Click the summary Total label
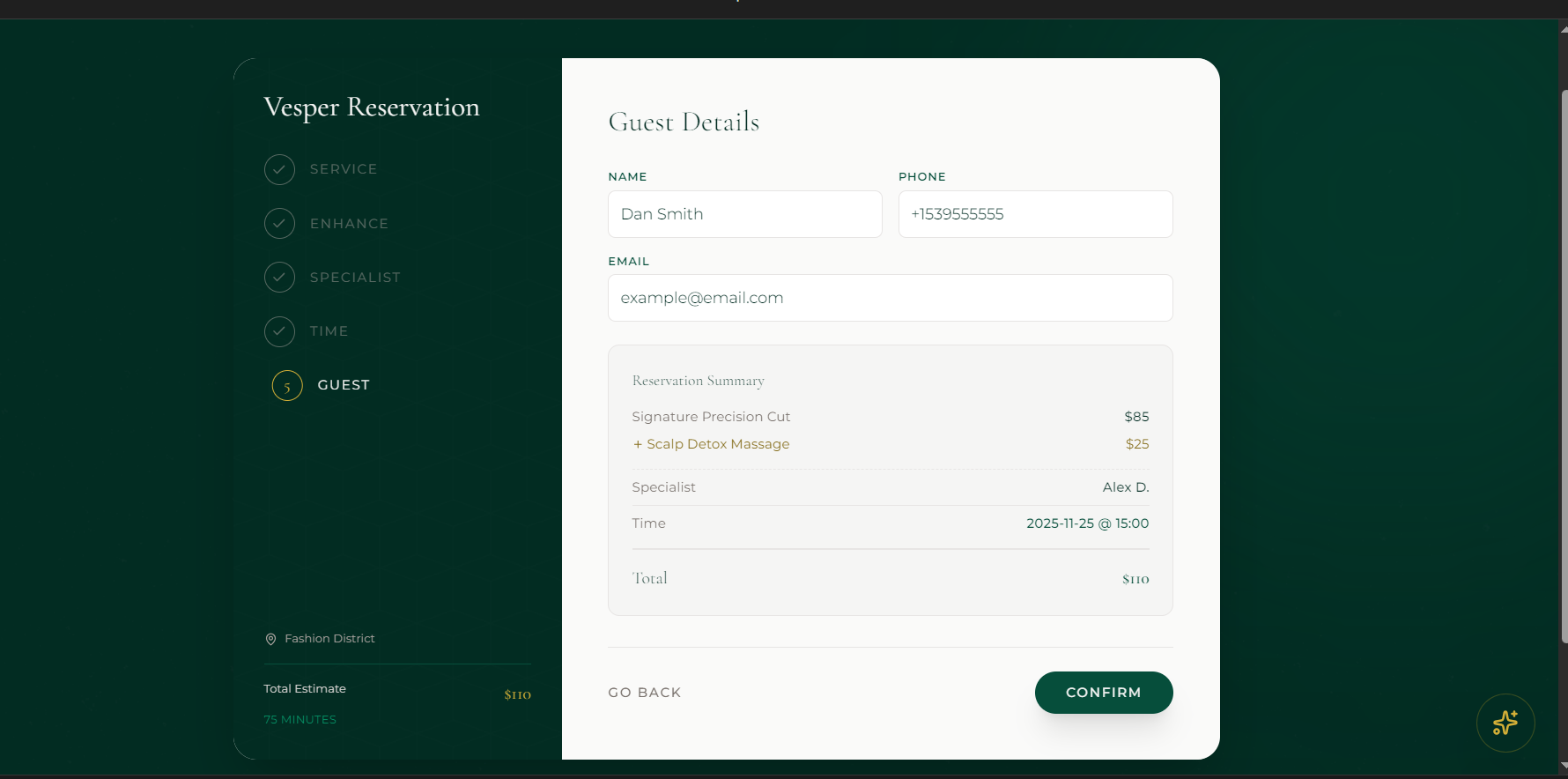The height and width of the screenshot is (779, 1568). (x=650, y=578)
